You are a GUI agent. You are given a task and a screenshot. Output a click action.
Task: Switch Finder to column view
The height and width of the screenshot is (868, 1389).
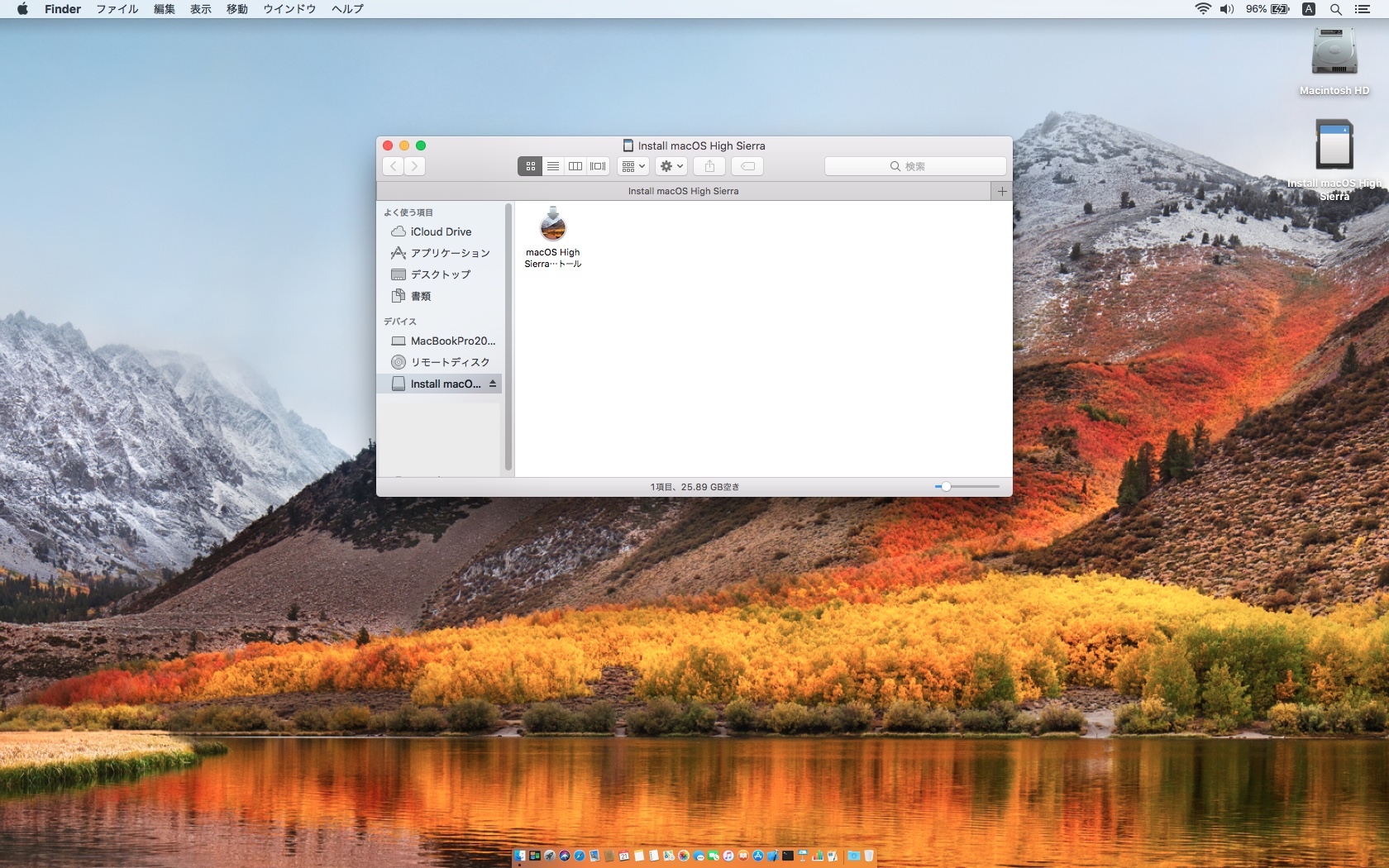[x=575, y=166]
